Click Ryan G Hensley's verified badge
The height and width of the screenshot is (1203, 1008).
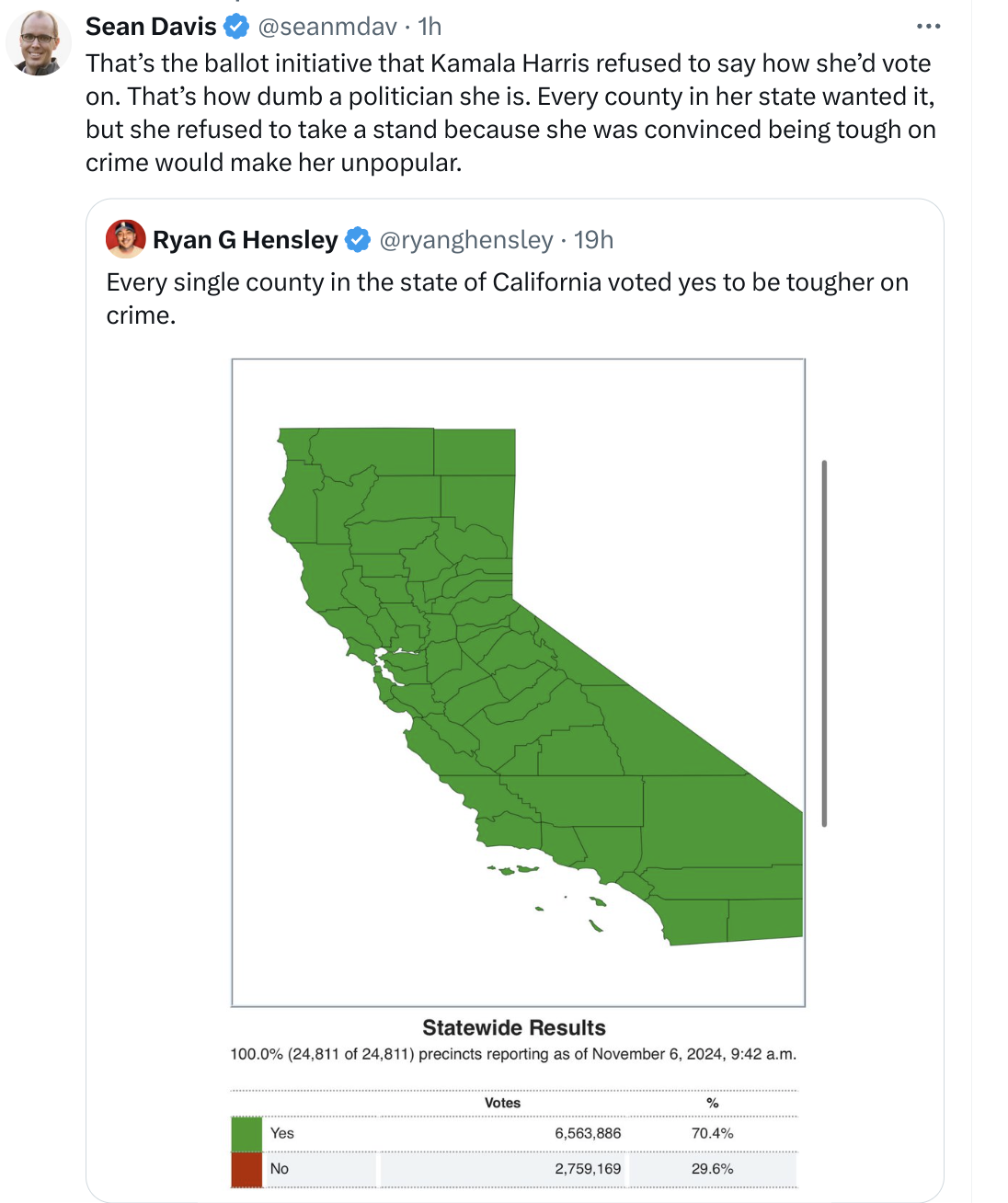pos(358,240)
